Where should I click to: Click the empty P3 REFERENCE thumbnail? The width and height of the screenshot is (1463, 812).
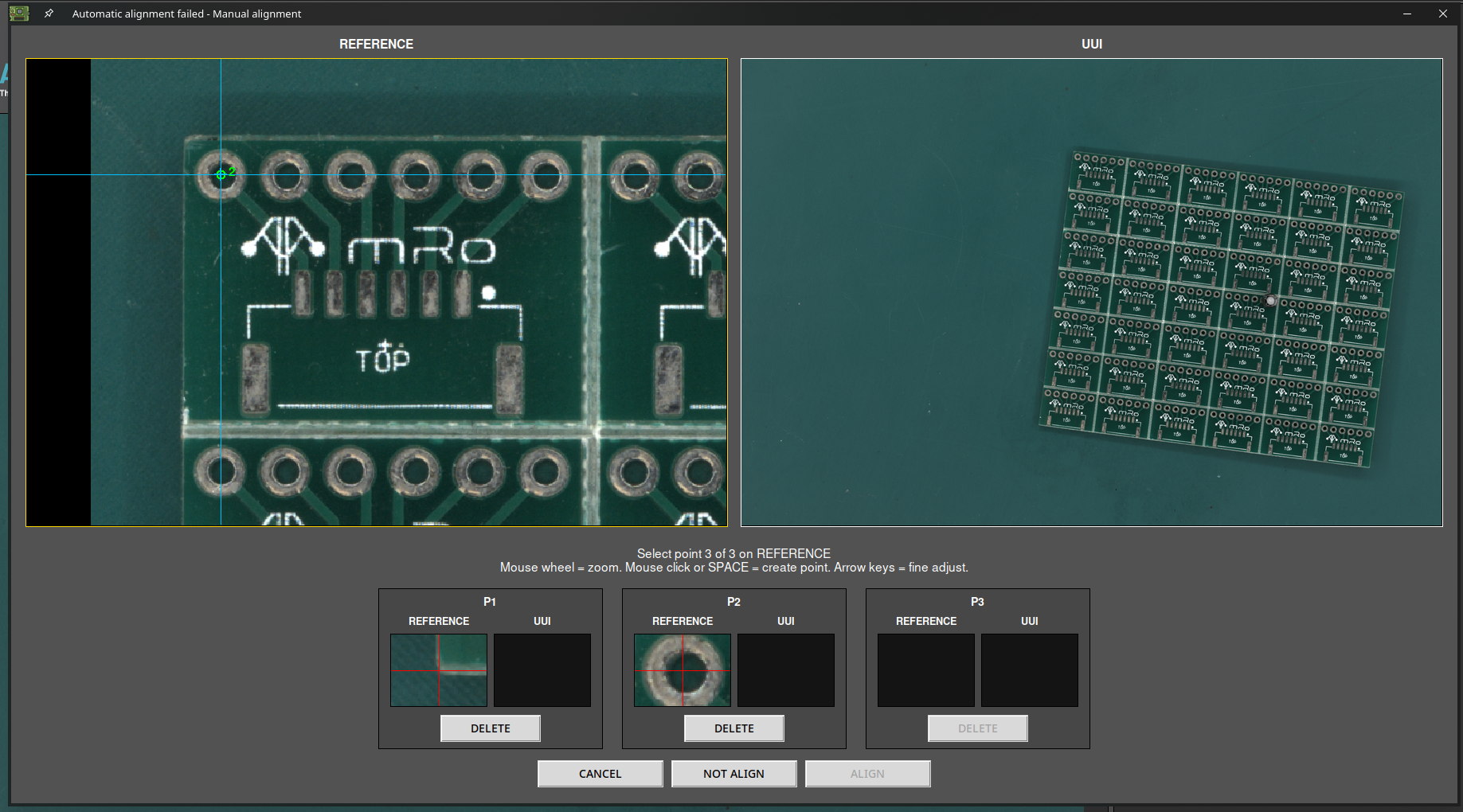(926, 670)
